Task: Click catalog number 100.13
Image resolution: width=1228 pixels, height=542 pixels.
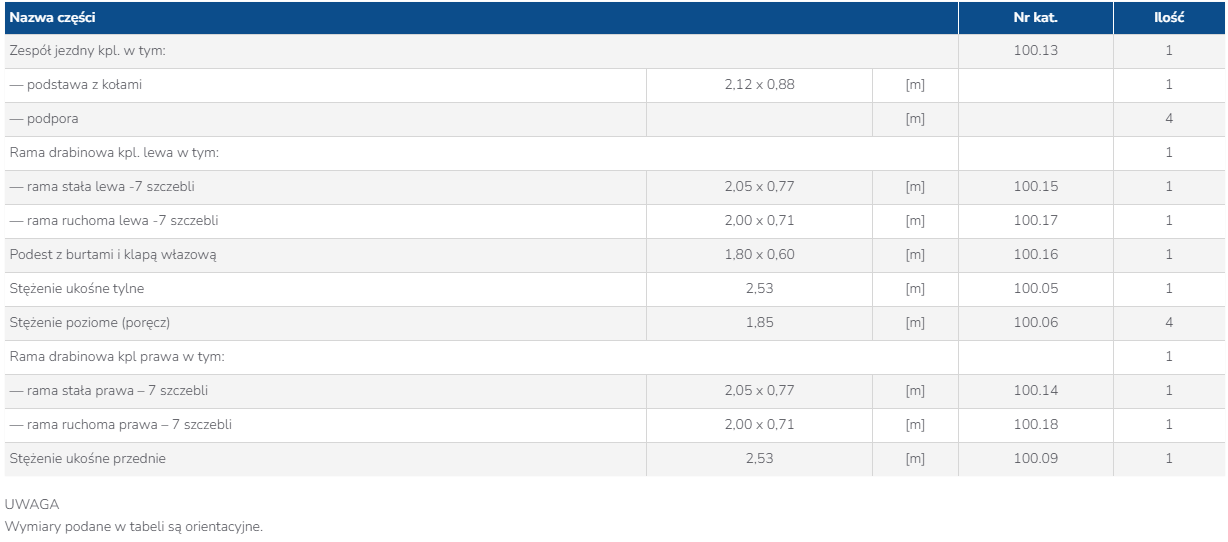Action: point(1035,51)
